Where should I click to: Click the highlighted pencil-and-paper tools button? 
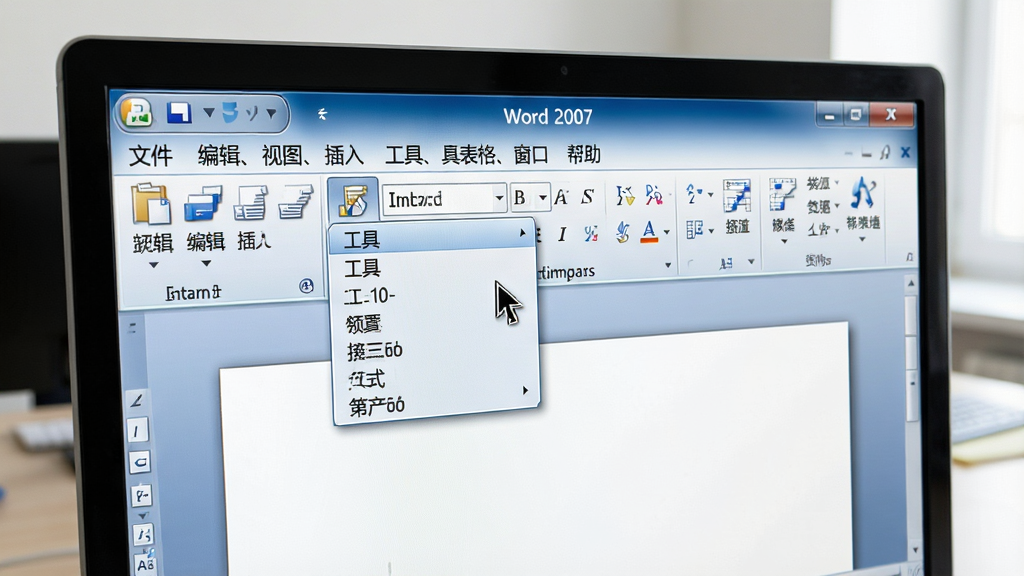(x=353, y=199)
